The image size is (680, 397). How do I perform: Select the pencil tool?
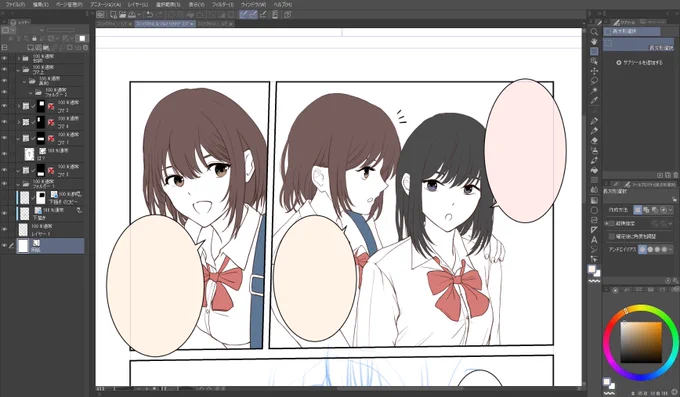594,131
